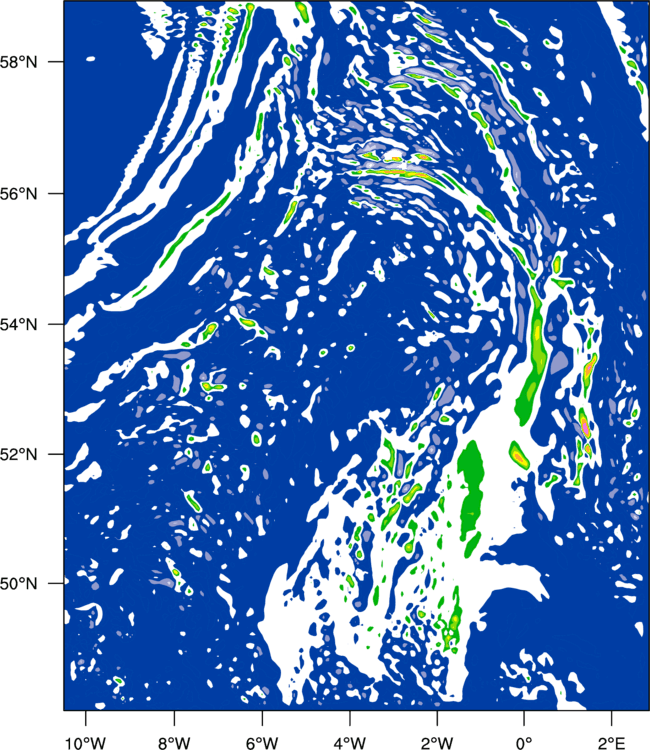The width and height of the screenshot is (650, 750).
Task: Click the 2°E longitude label
Action: click(x=612, y=743)
